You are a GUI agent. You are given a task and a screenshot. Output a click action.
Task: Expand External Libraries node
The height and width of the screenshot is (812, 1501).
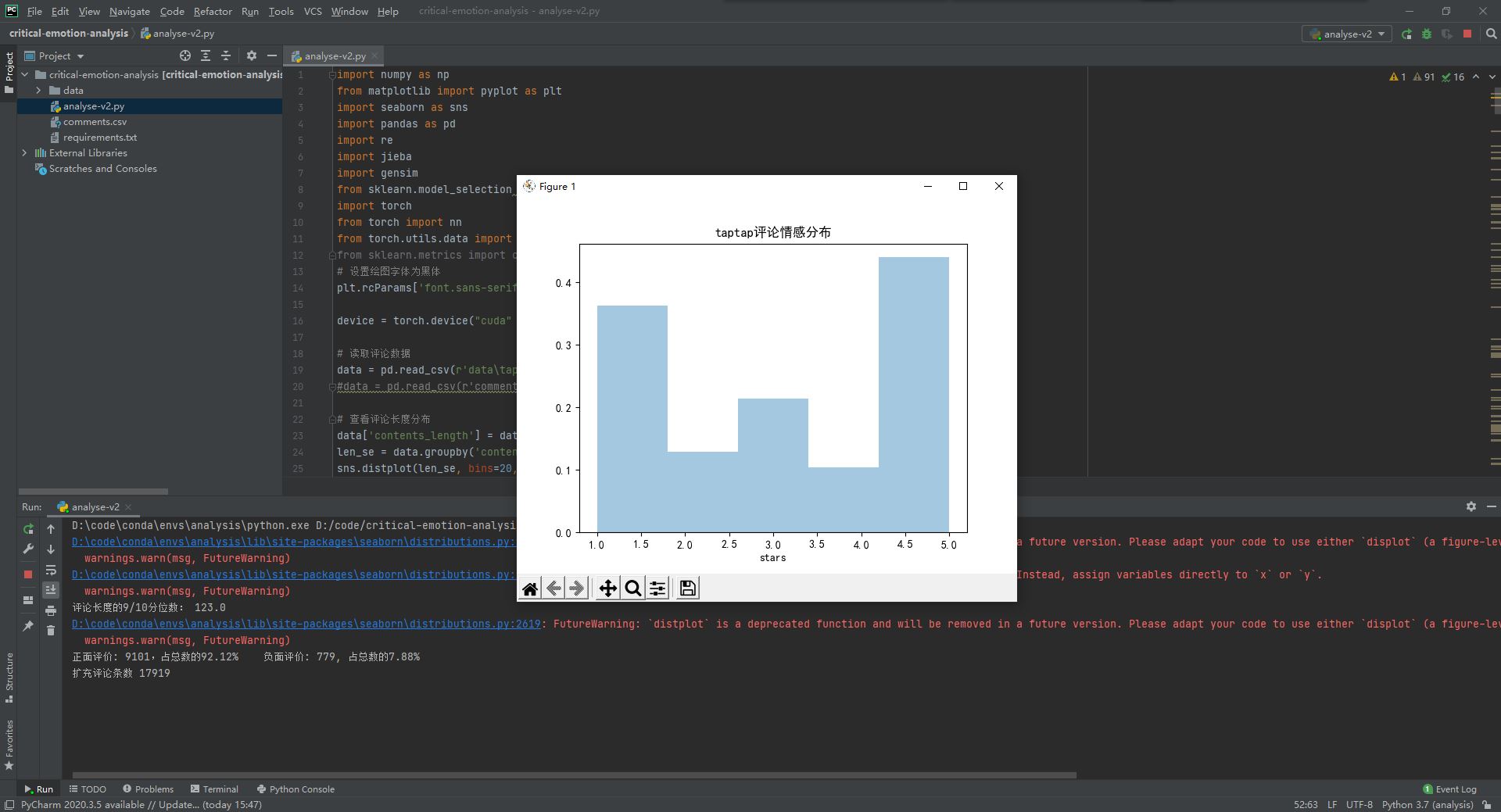coord(25,153)
